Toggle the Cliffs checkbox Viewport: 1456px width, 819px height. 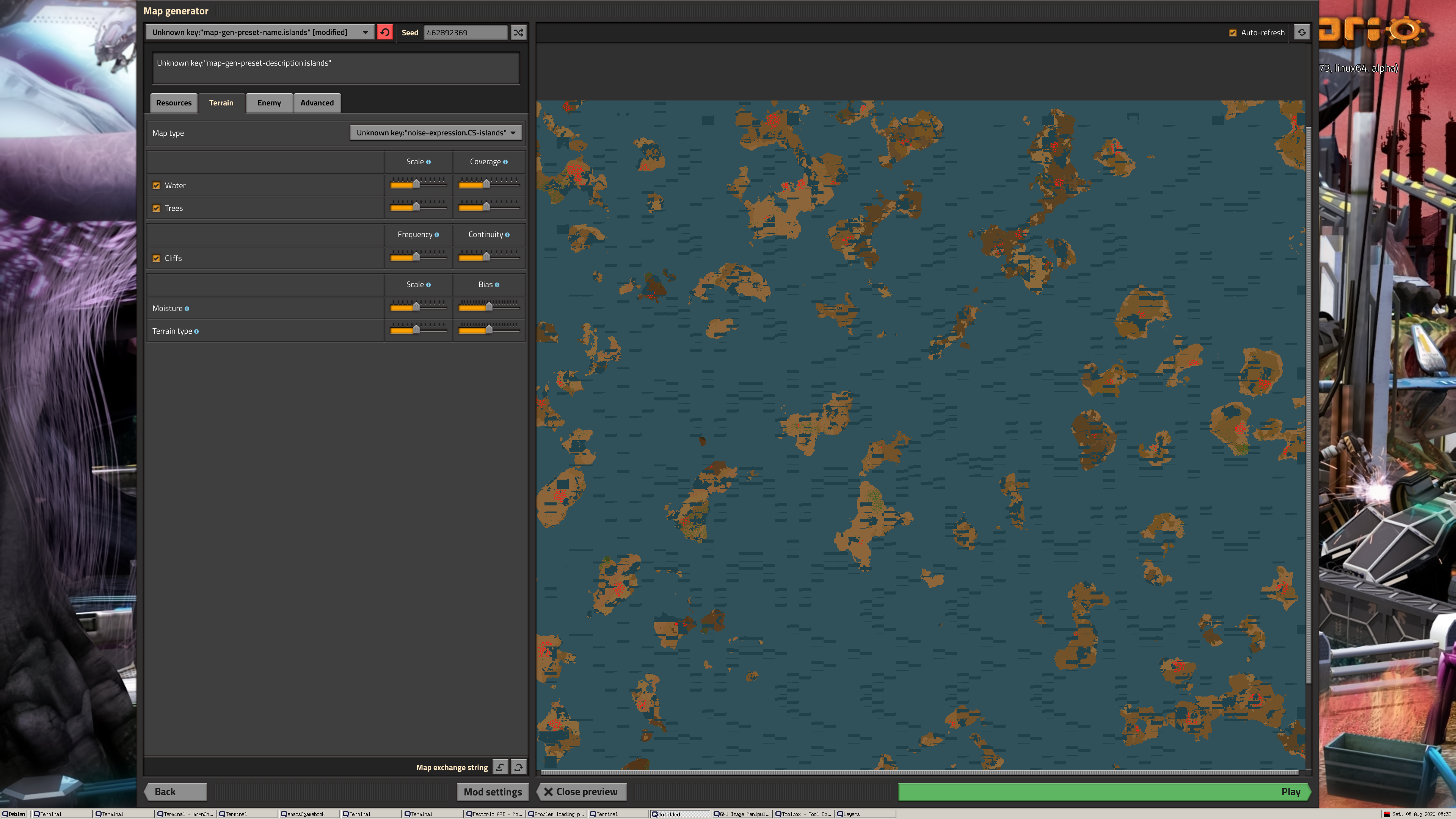pyautogui.click(x=157, y=258)
